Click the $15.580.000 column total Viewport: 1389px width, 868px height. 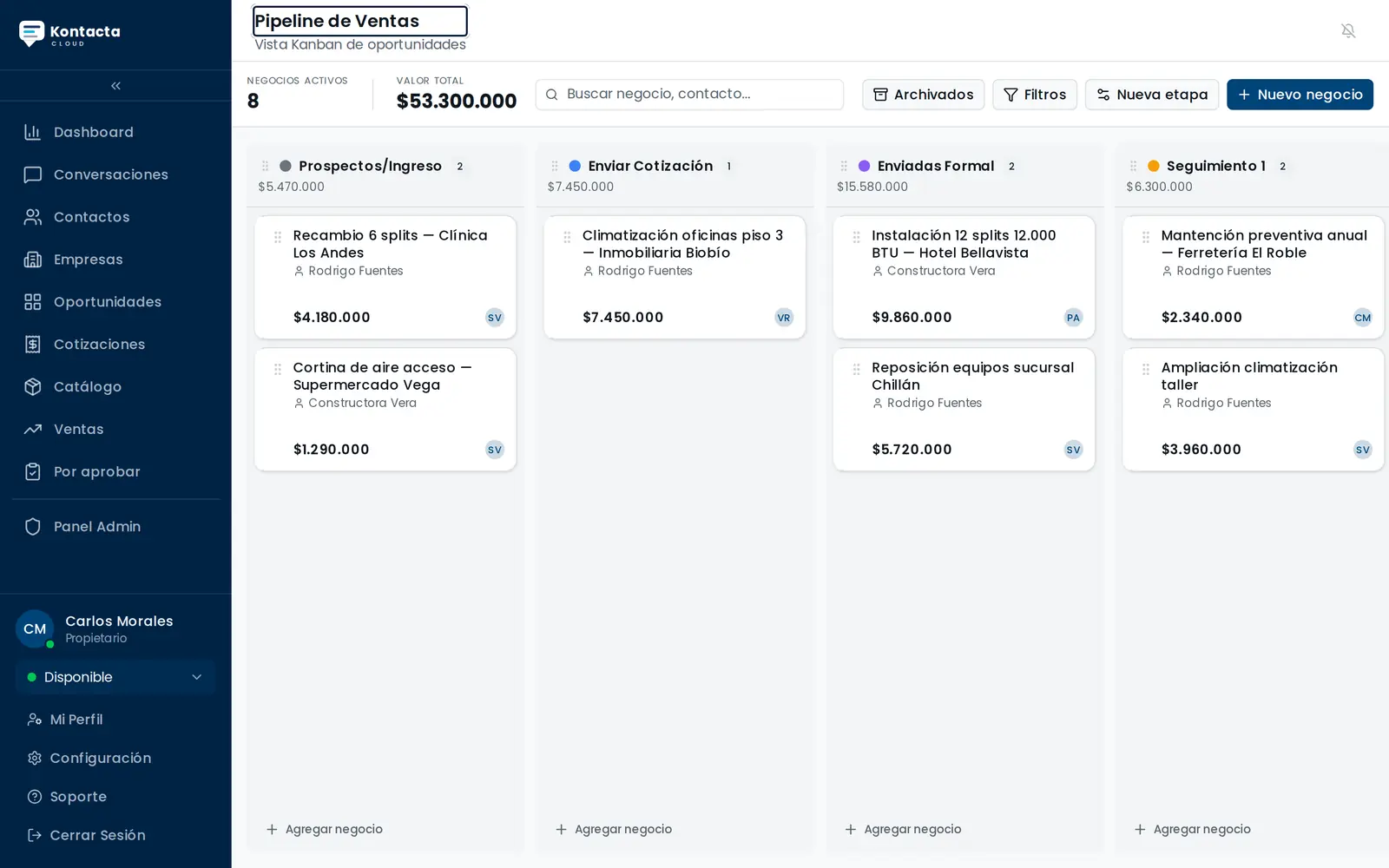[872, 187]
